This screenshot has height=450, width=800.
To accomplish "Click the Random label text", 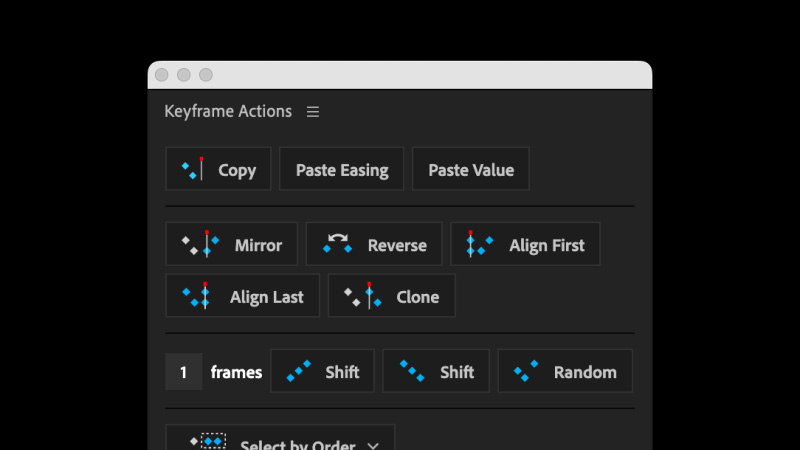I will click(x=585, y=372).
